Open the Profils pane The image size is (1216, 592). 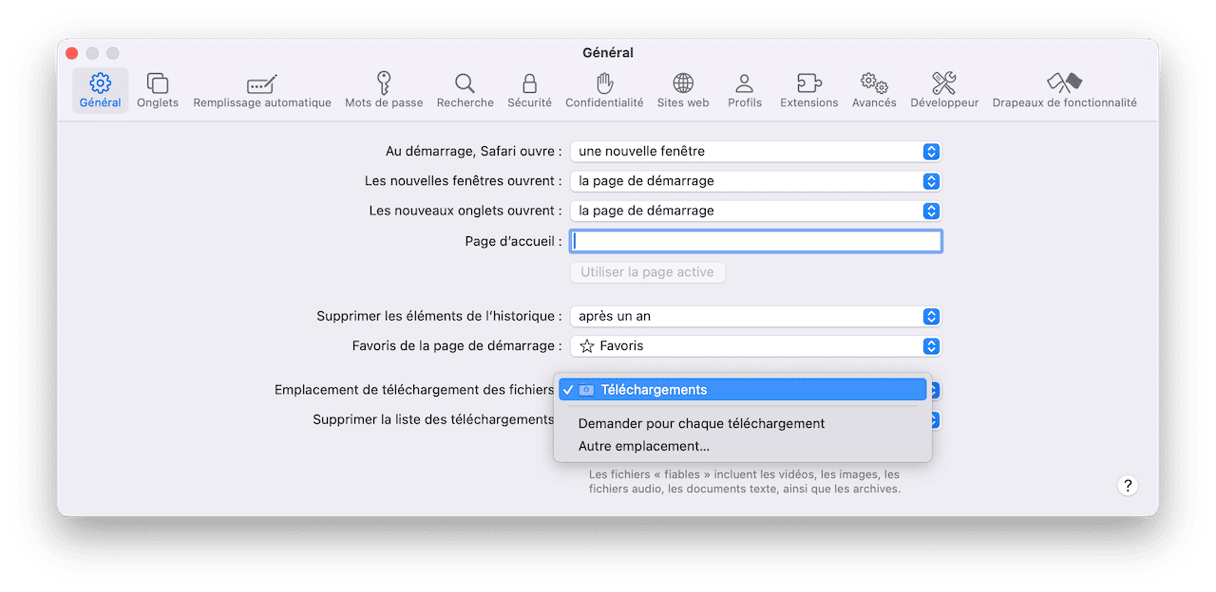[744, 90]
